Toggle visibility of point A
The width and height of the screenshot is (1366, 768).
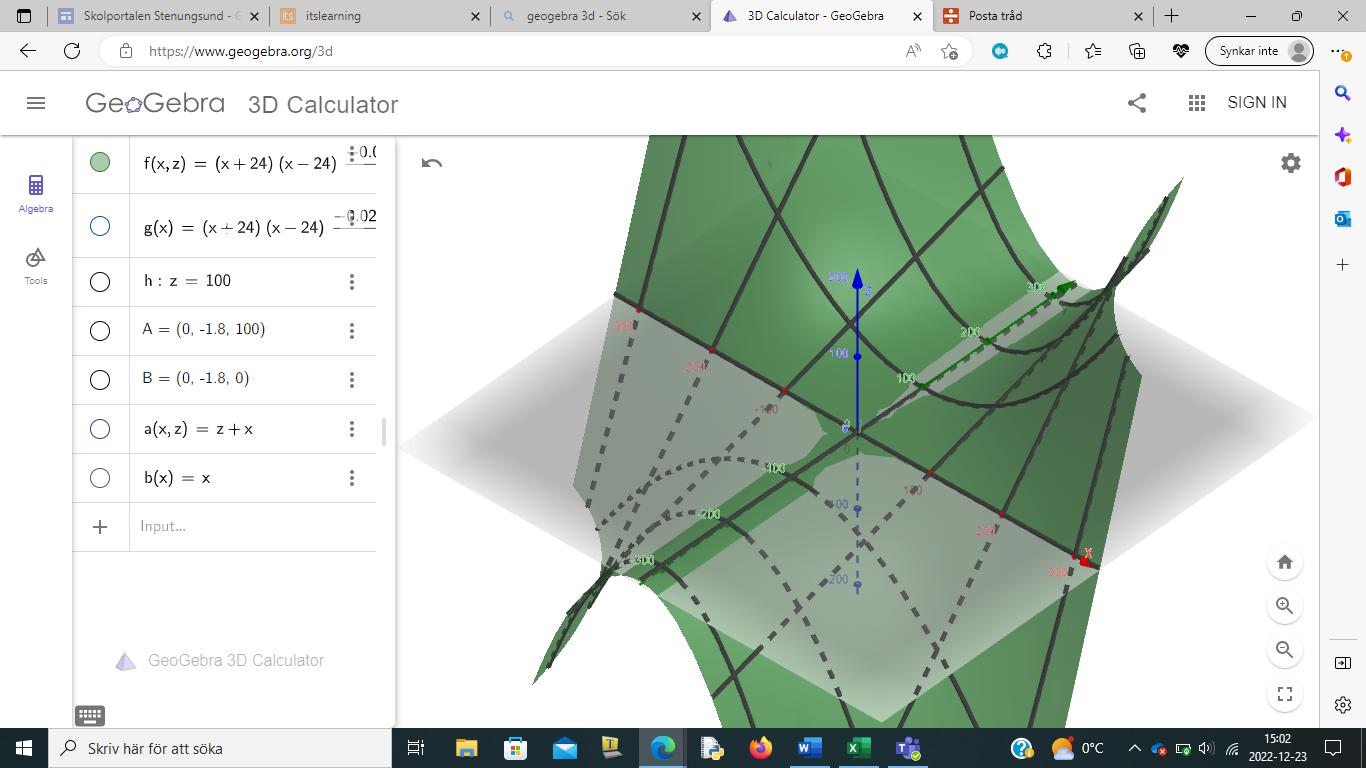coord(100,331)
